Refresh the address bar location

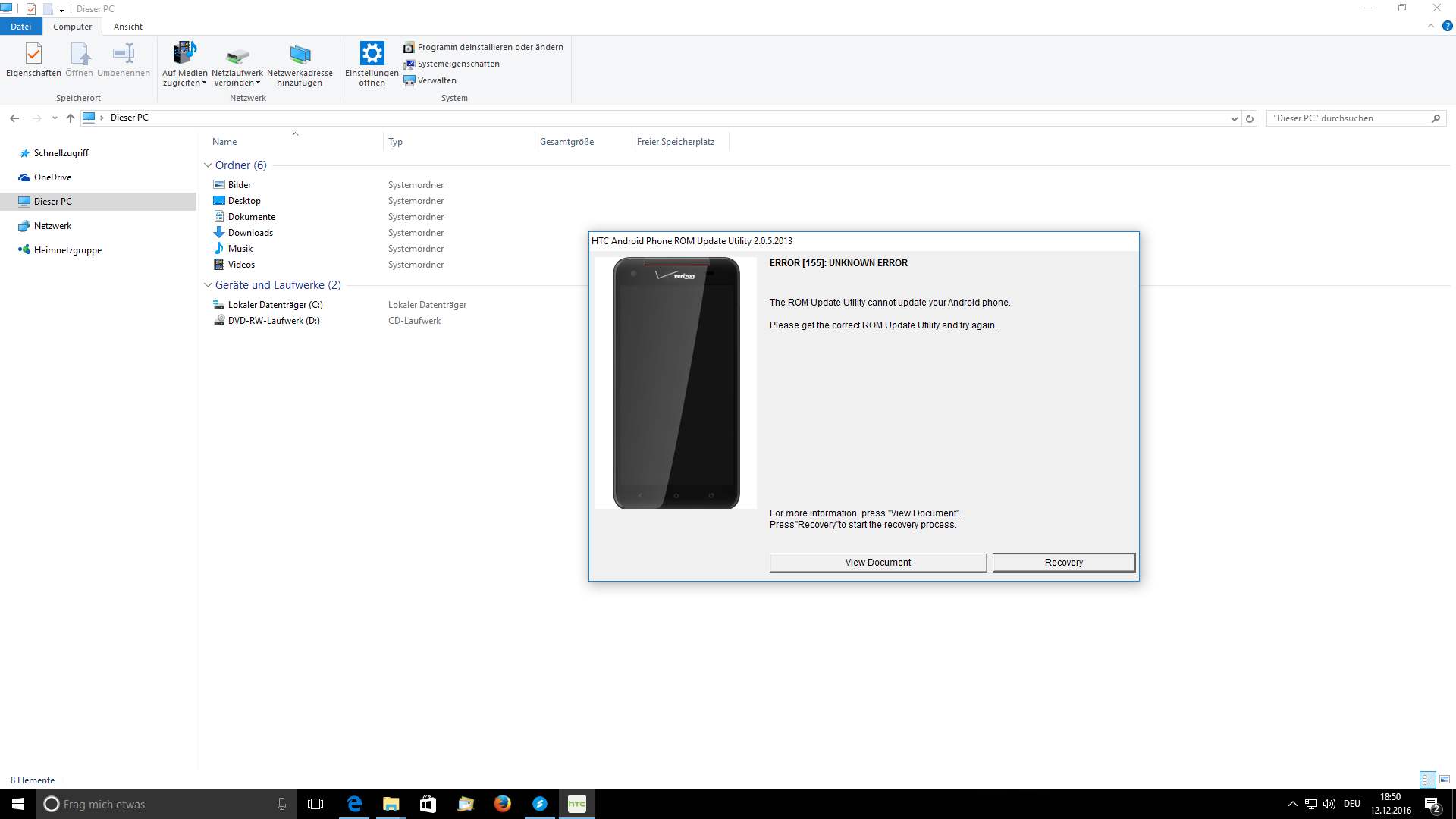click(x=1250, y=118)
